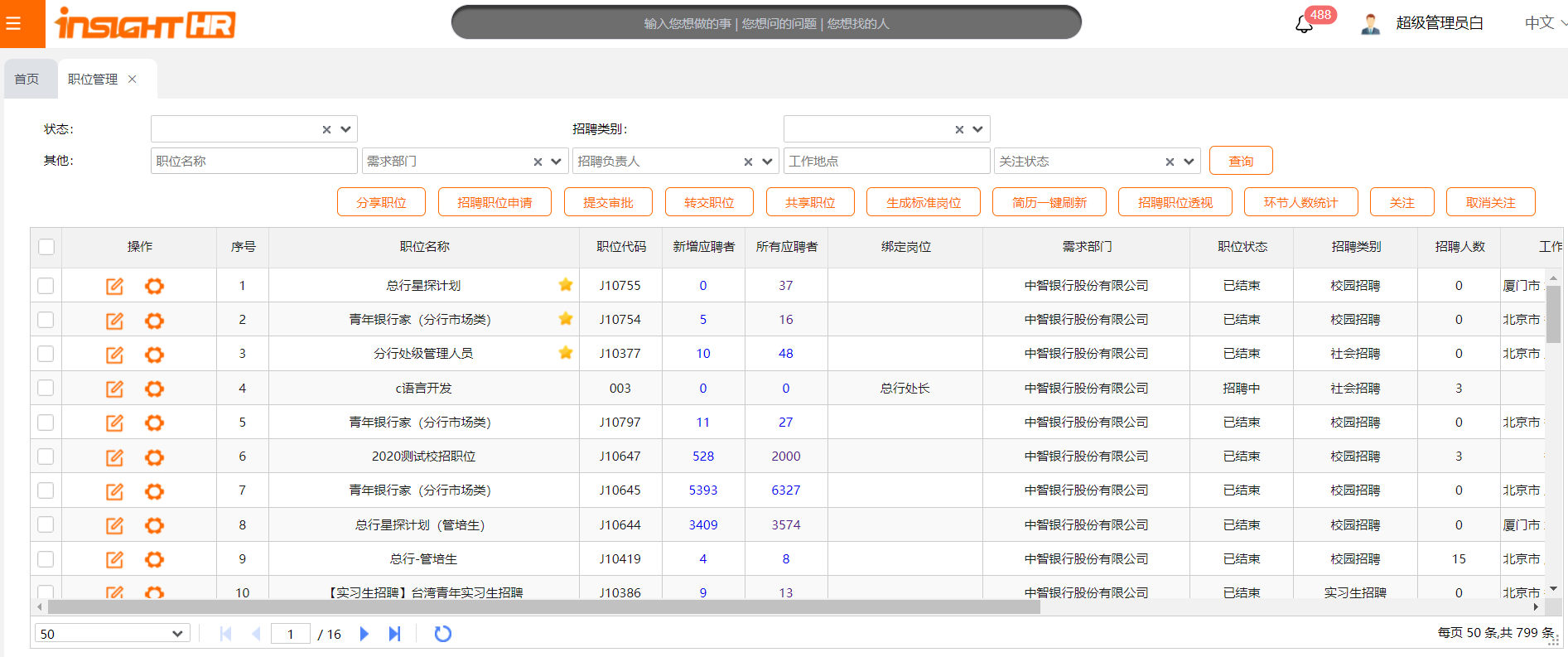Image resolution: width=1568 pixels, height=657 pixels.
Task: Click the edit icon for row J10754
Action: [114, 320]
